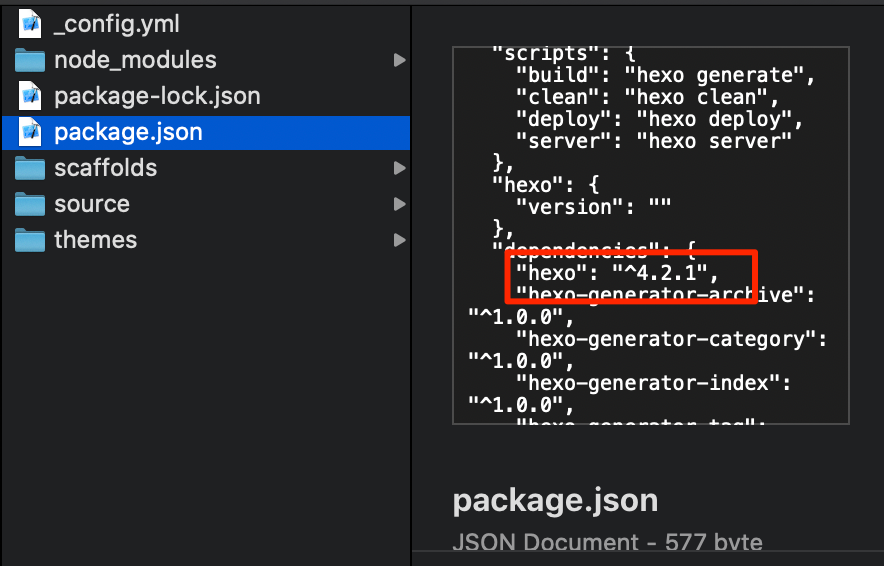Click the source folder icon
The width and height of the screenshot is (884, 566).
[30, 204]
